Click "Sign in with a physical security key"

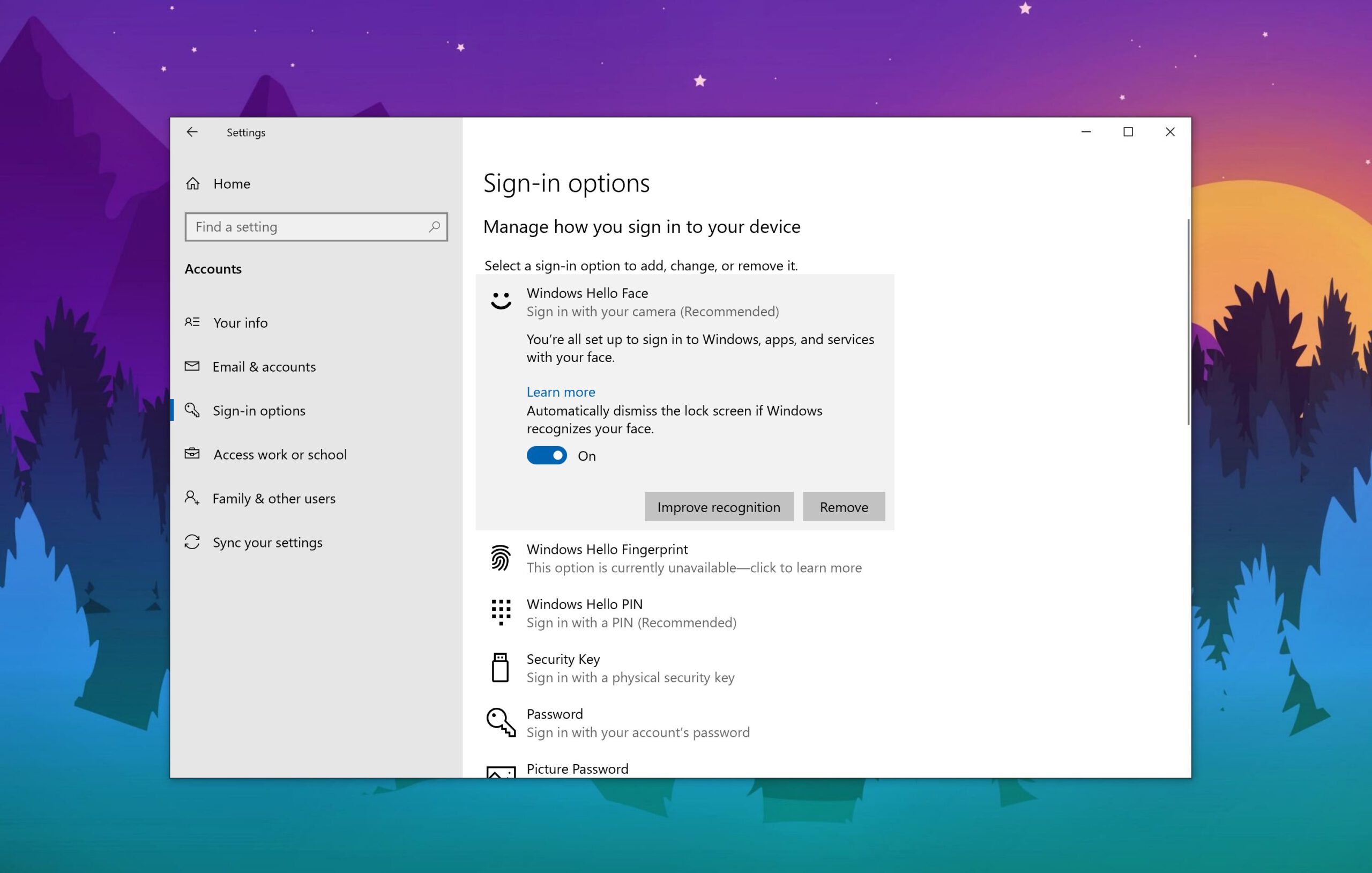(630, 677)
